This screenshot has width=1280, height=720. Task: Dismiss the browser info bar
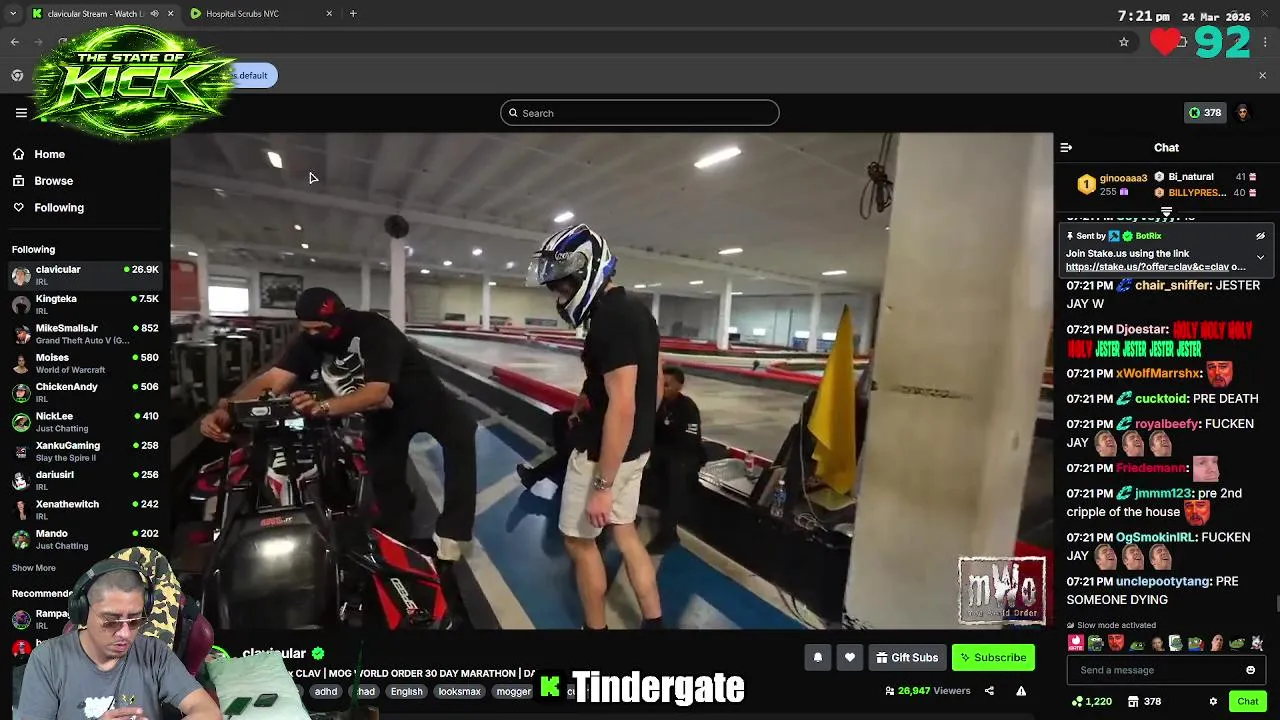pos(1262,76)
